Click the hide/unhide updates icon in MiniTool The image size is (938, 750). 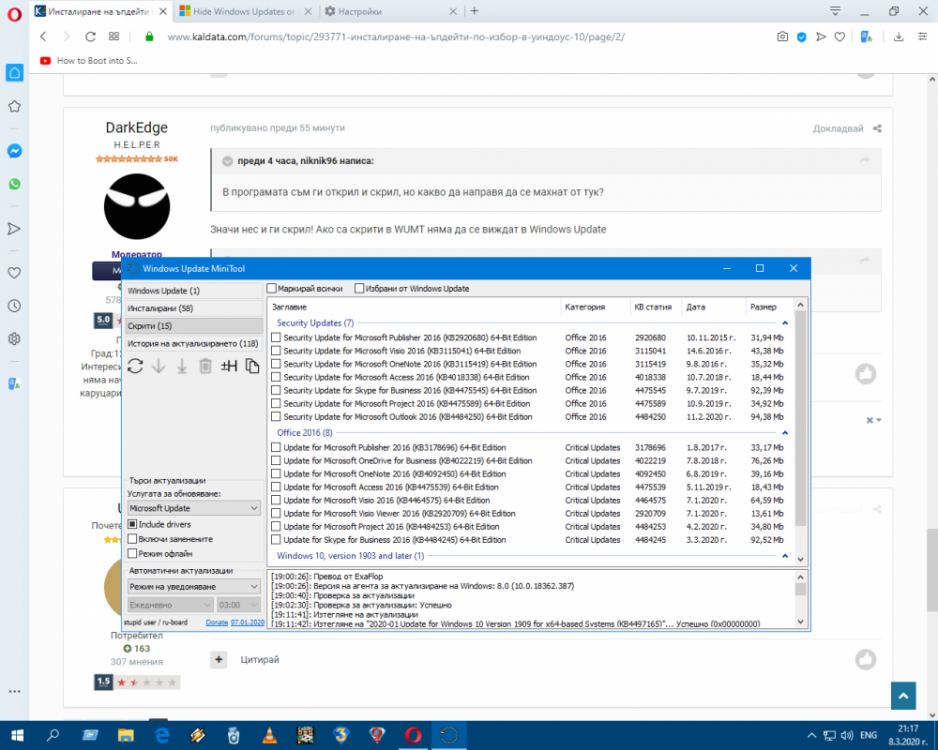[x=229, y=366]
